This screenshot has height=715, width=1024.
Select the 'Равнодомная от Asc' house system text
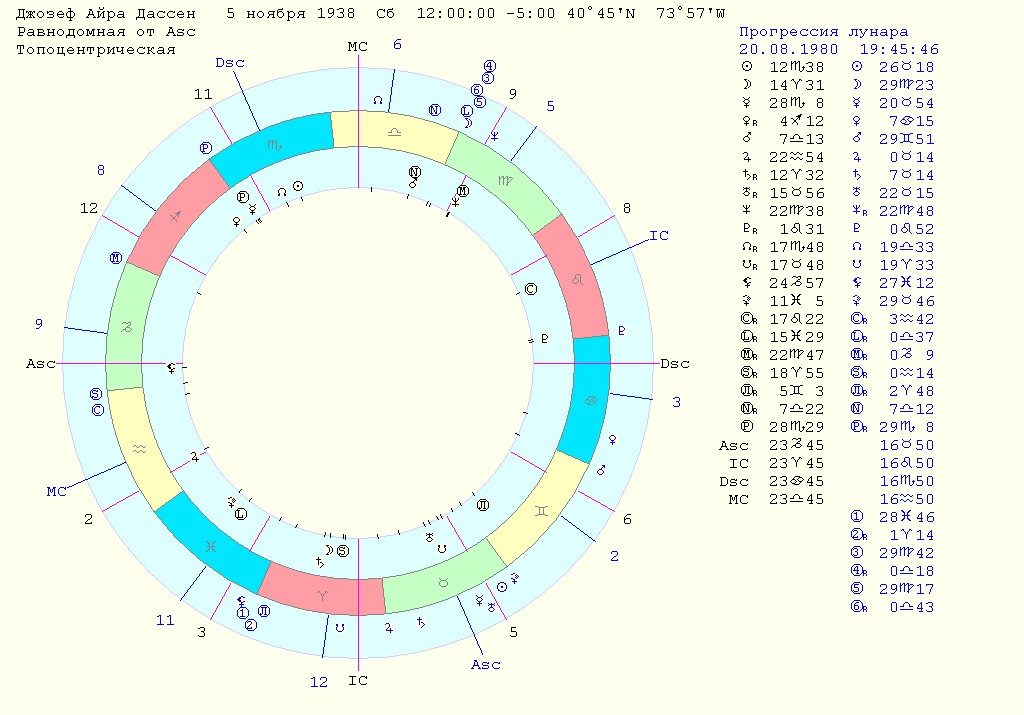106,32
